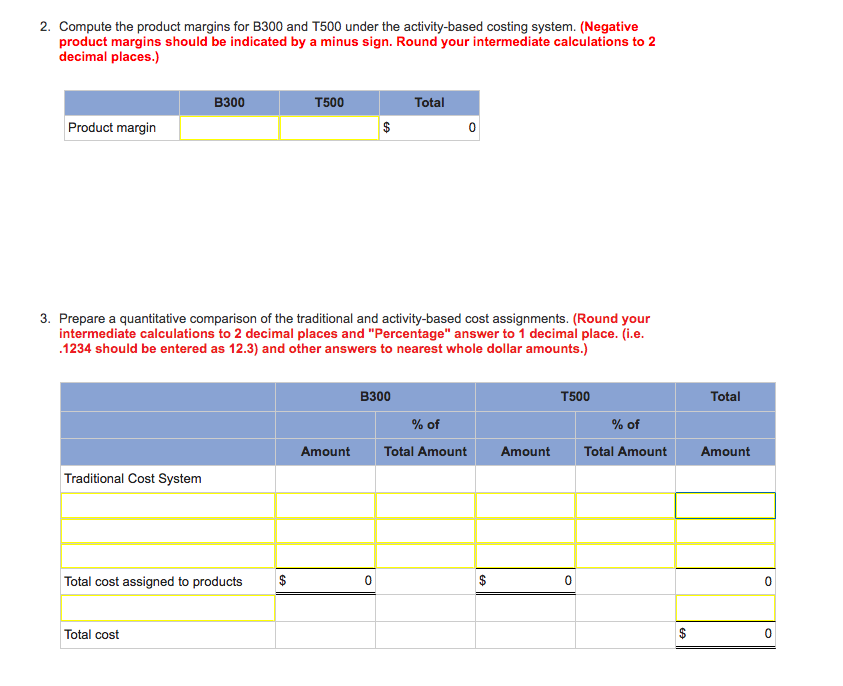Click T500 'Amount' column header
This screenshot has height=686, width=843.
click(x=525, y=452)
